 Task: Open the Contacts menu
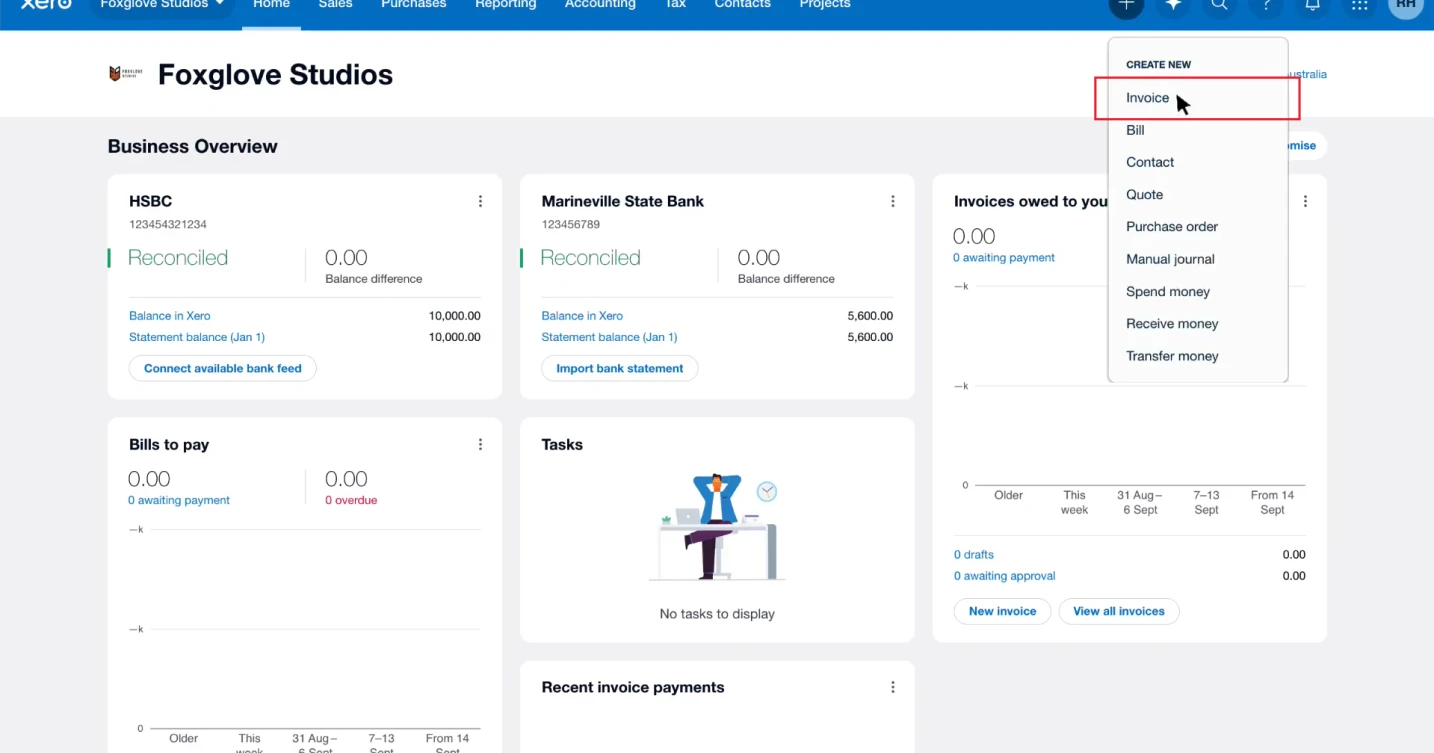(x=742, y=5)
